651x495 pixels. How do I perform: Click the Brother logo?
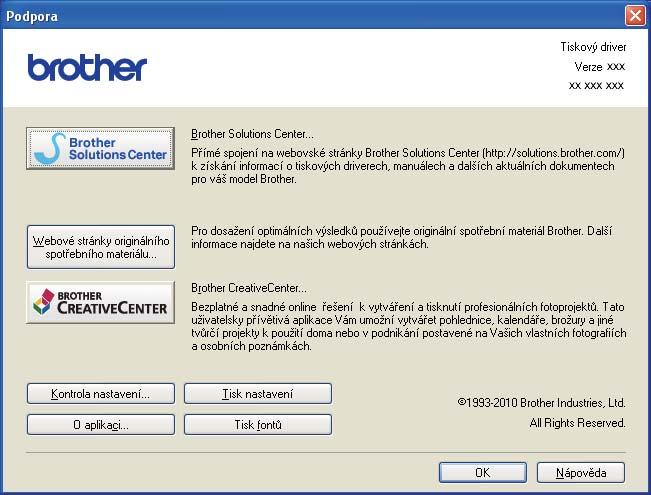87,67
